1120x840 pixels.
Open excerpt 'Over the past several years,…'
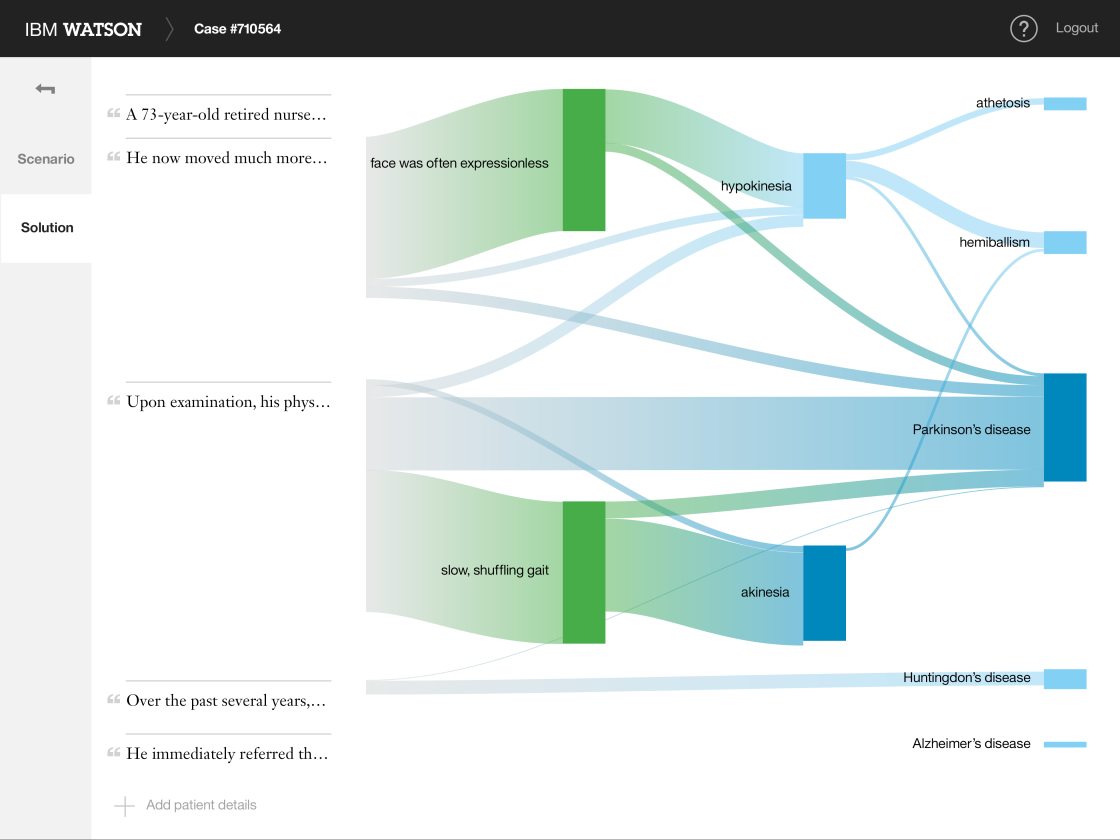[x=226, y=701]
